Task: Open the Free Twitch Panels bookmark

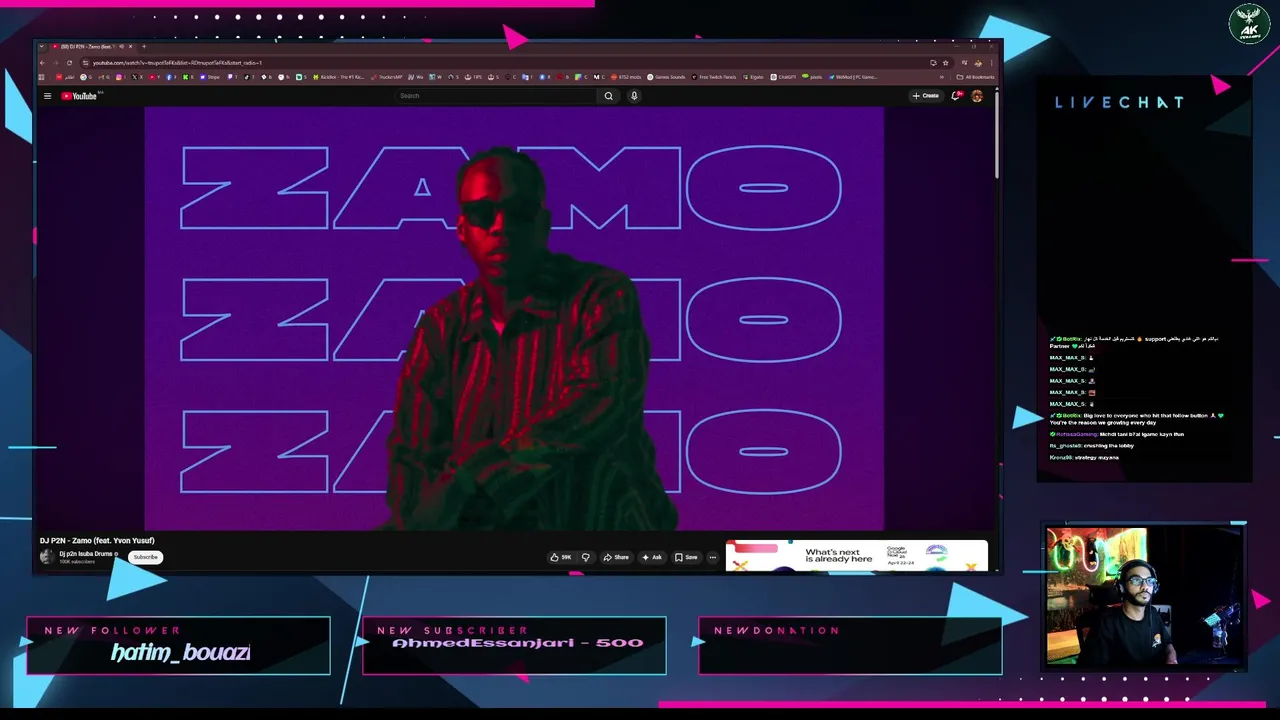Action: point(713,77)
